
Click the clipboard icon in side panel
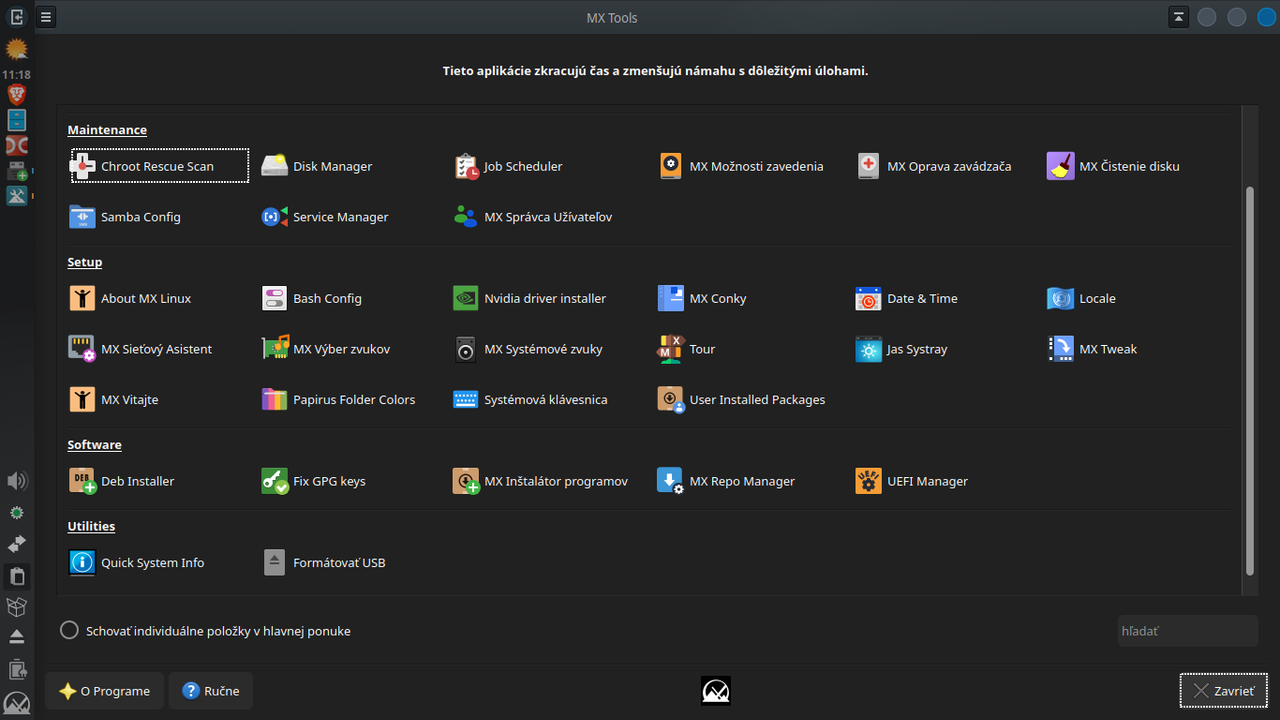[x=17, y=576]
